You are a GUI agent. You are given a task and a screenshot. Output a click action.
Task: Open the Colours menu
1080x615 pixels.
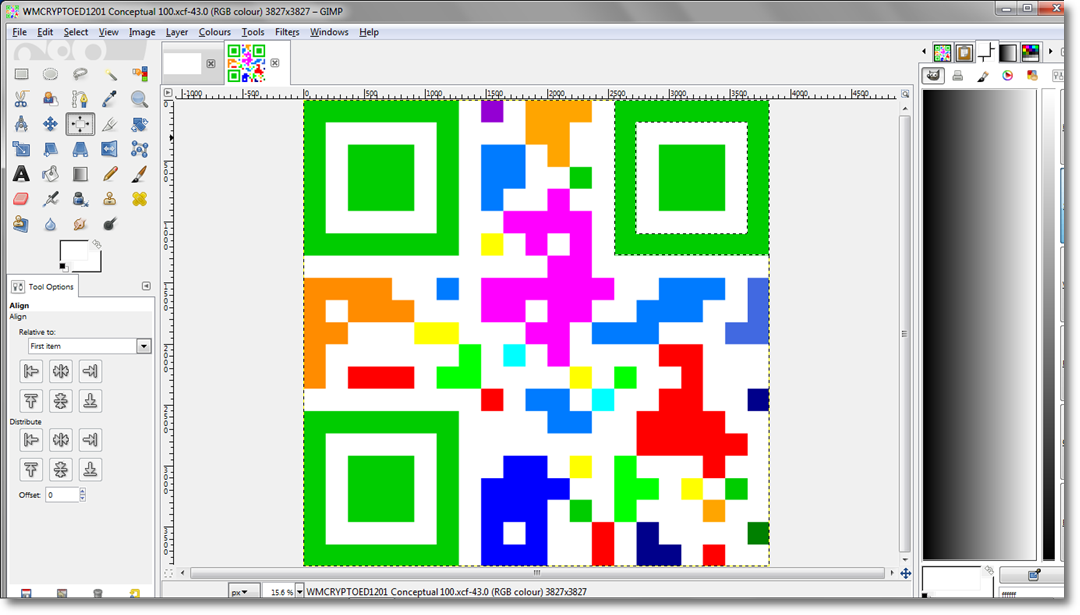point(214,32)
